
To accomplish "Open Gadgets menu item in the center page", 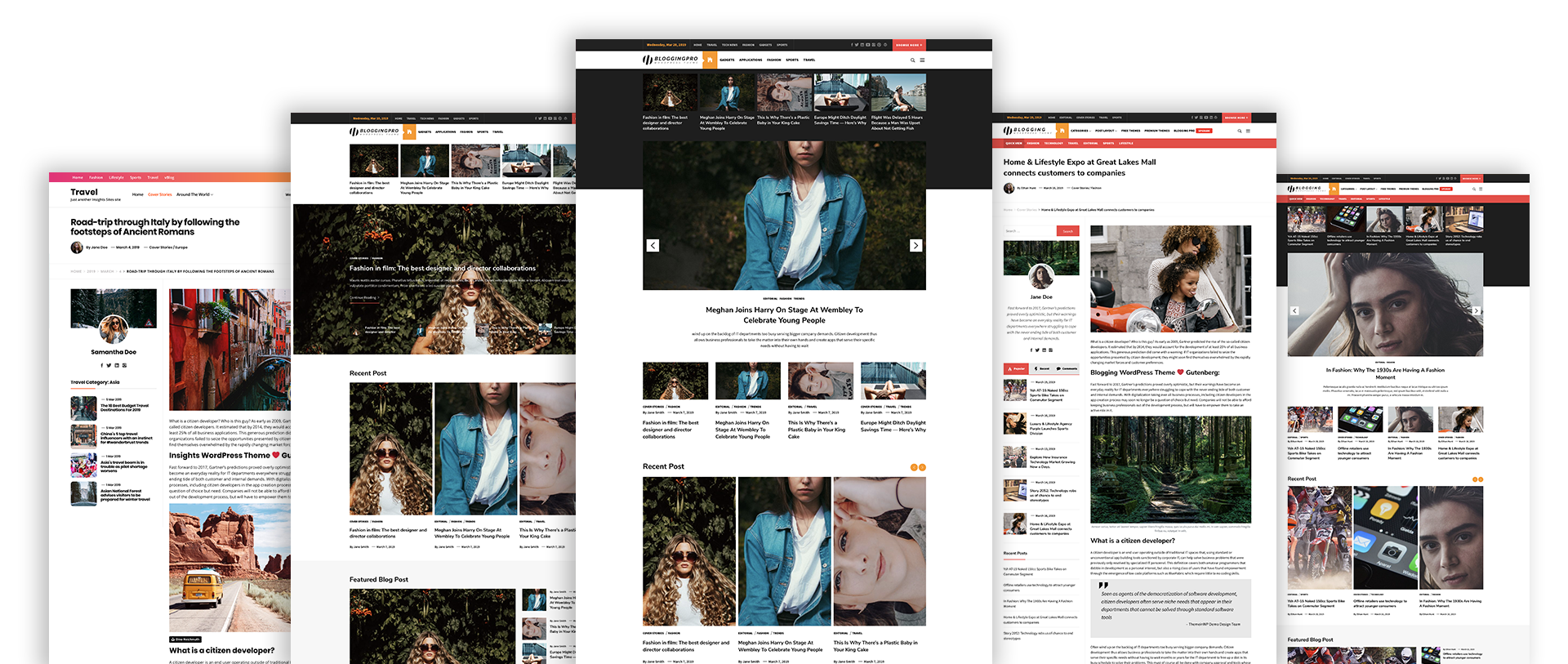I will click(x=727, y=60).
